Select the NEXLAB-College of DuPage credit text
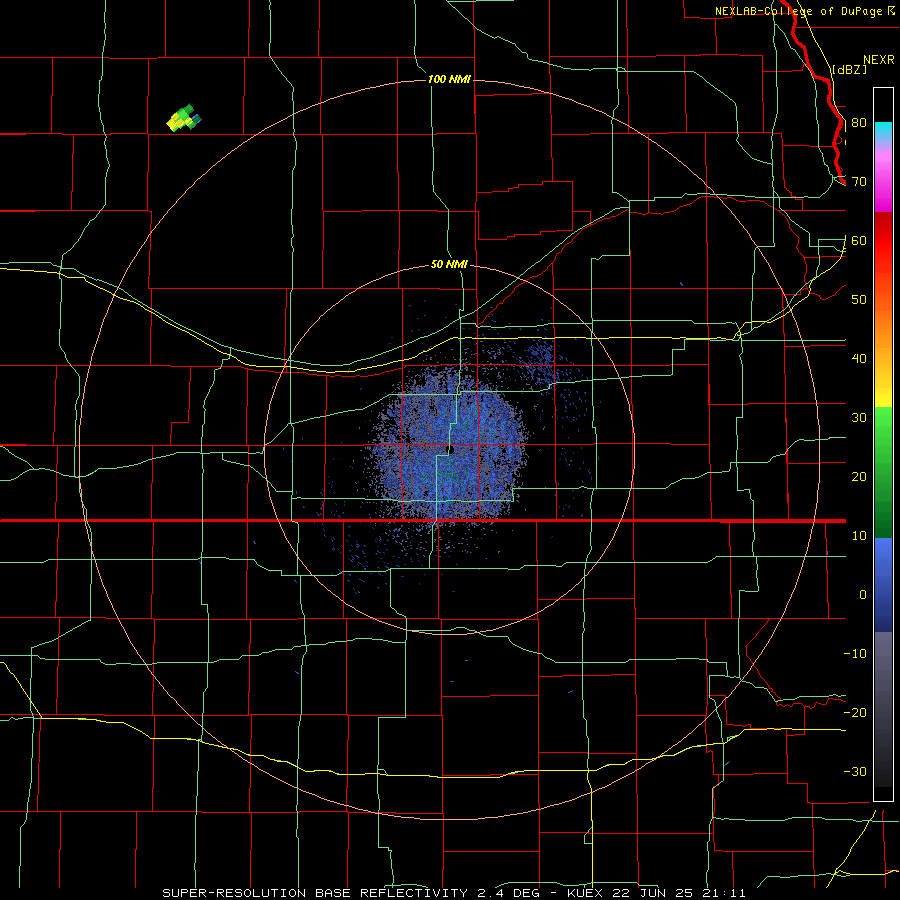The image size is (900, 900). (798, 11)
